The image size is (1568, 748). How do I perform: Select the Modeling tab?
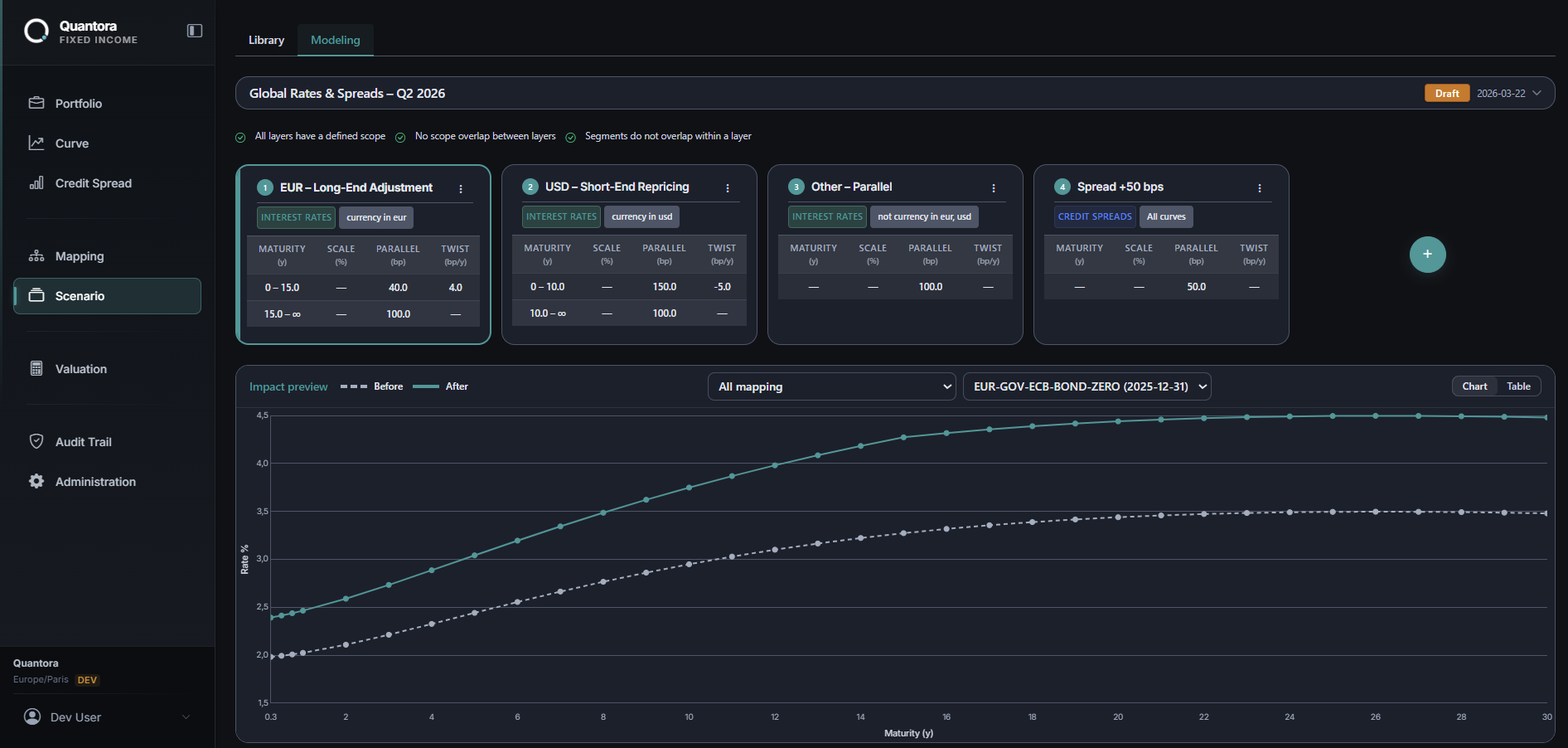(x=335, y=41)
